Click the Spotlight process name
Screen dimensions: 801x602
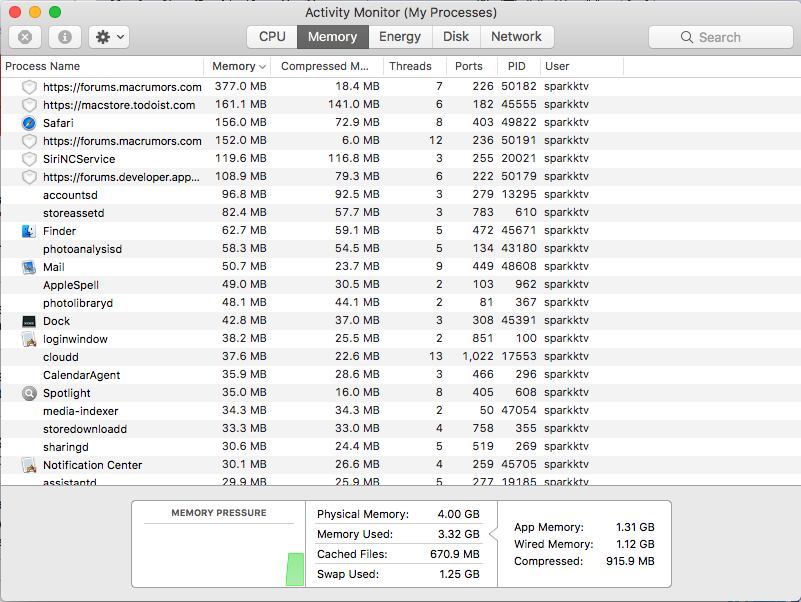66,393
